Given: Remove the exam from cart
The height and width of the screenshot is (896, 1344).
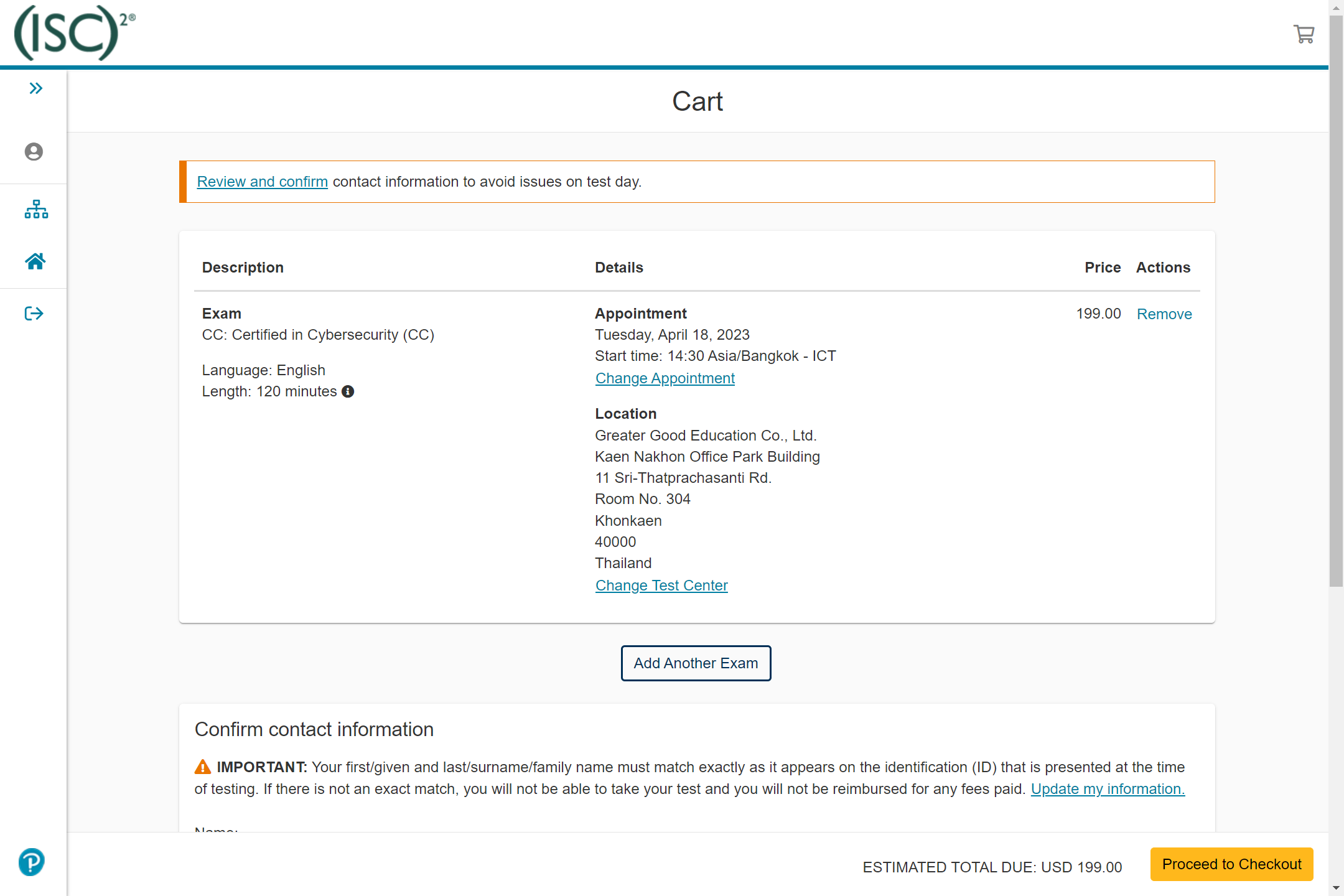Looking at the screenshot, I should click(1164, 314).
